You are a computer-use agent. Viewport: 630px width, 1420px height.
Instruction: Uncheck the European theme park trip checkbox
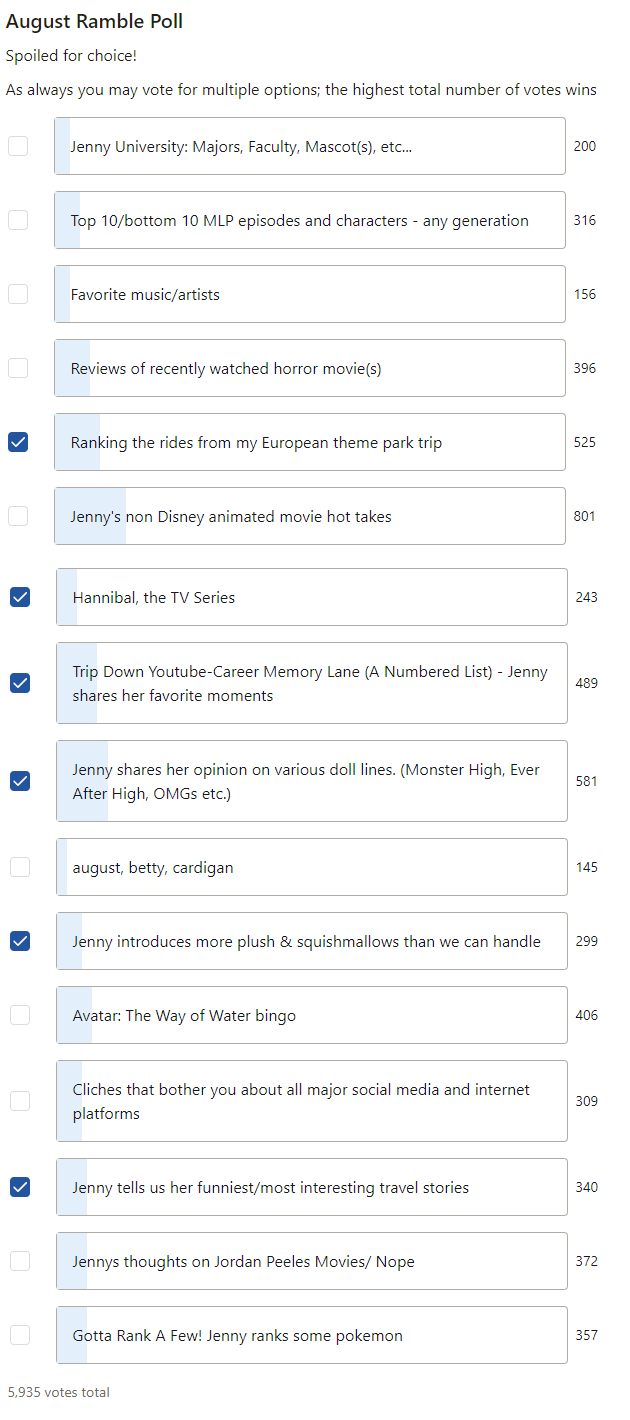pyautogui.click(x=18, y=442)
